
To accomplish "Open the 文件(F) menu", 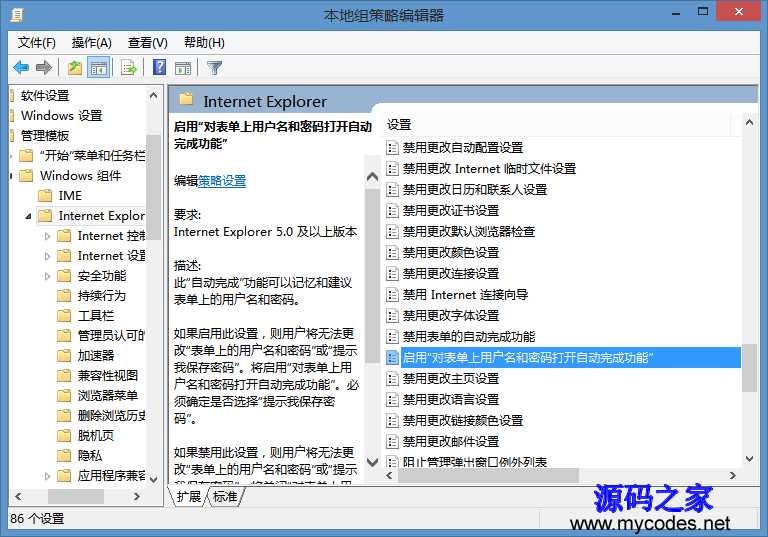I will (x=37, y=43).
